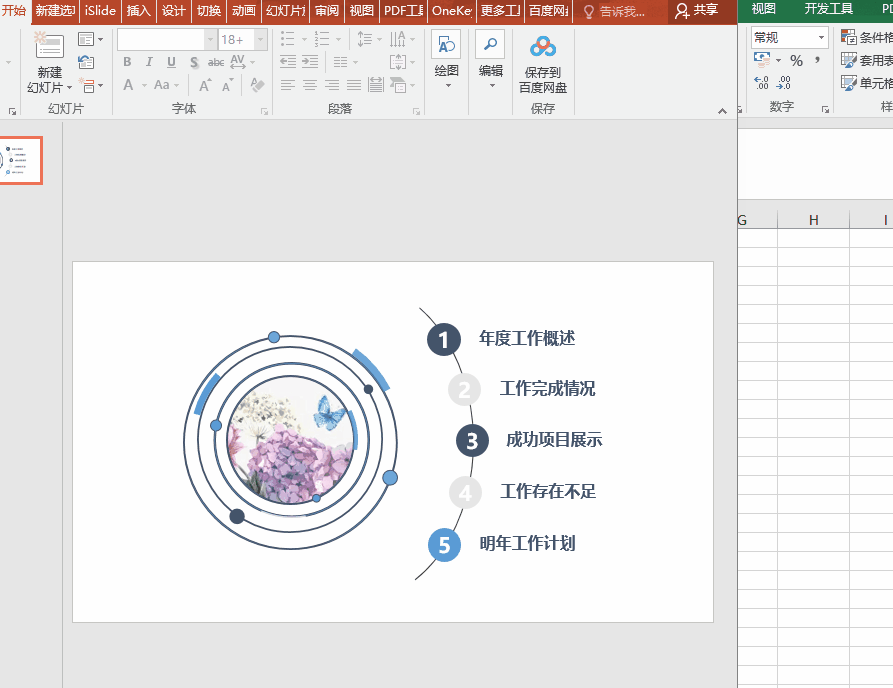The image size is (893, 688).
Task: Click the Increase Font Size icon
Action: tap(204, 85)
